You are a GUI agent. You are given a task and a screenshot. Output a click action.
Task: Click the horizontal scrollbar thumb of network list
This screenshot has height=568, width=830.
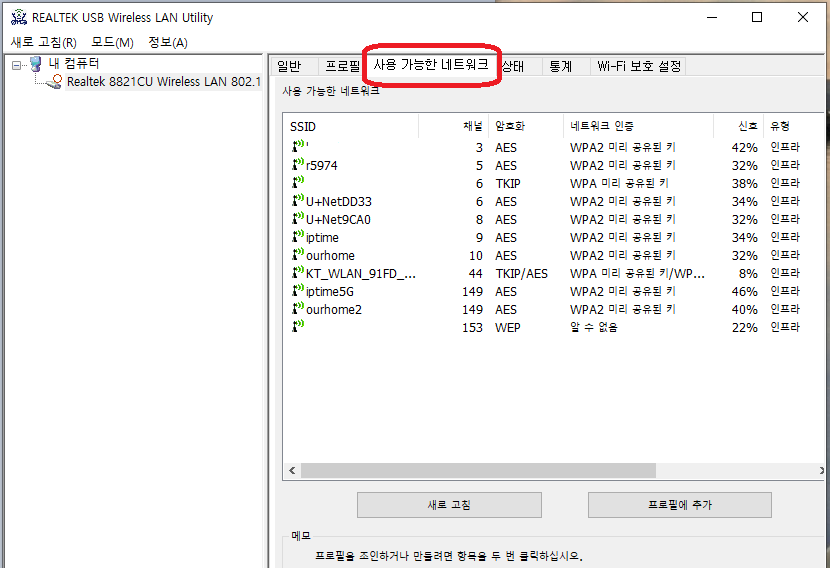pos(479,470)
